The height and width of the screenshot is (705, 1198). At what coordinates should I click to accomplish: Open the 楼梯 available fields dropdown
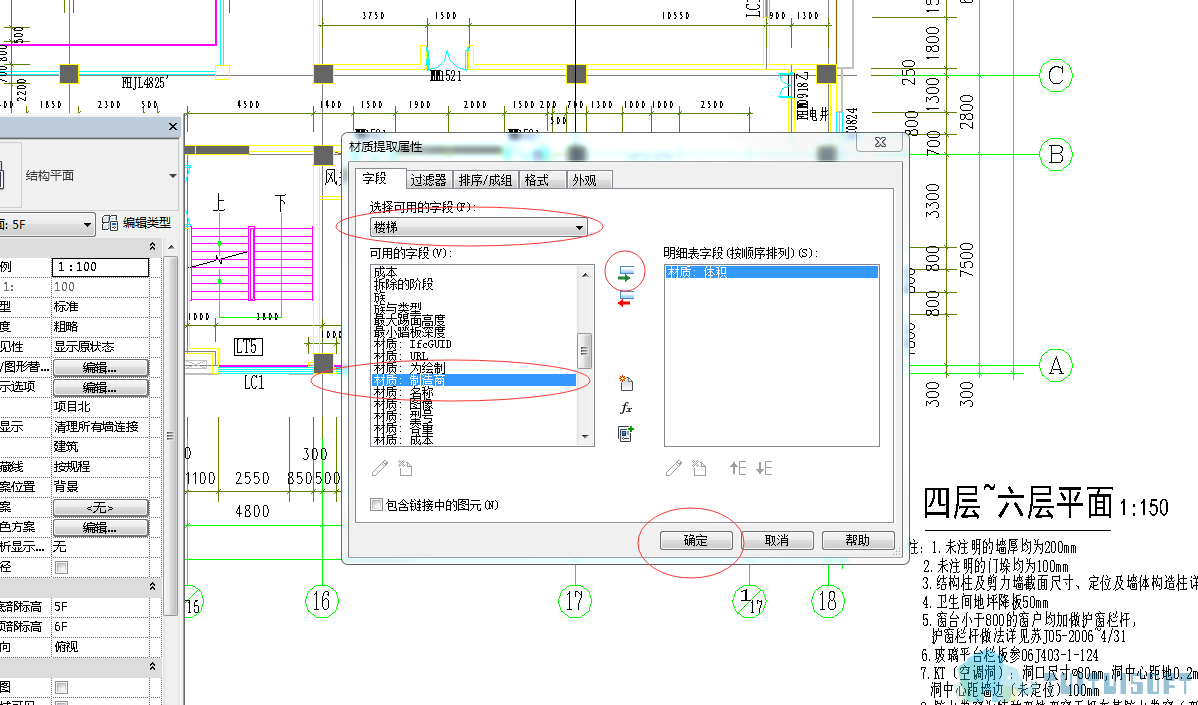479,228
